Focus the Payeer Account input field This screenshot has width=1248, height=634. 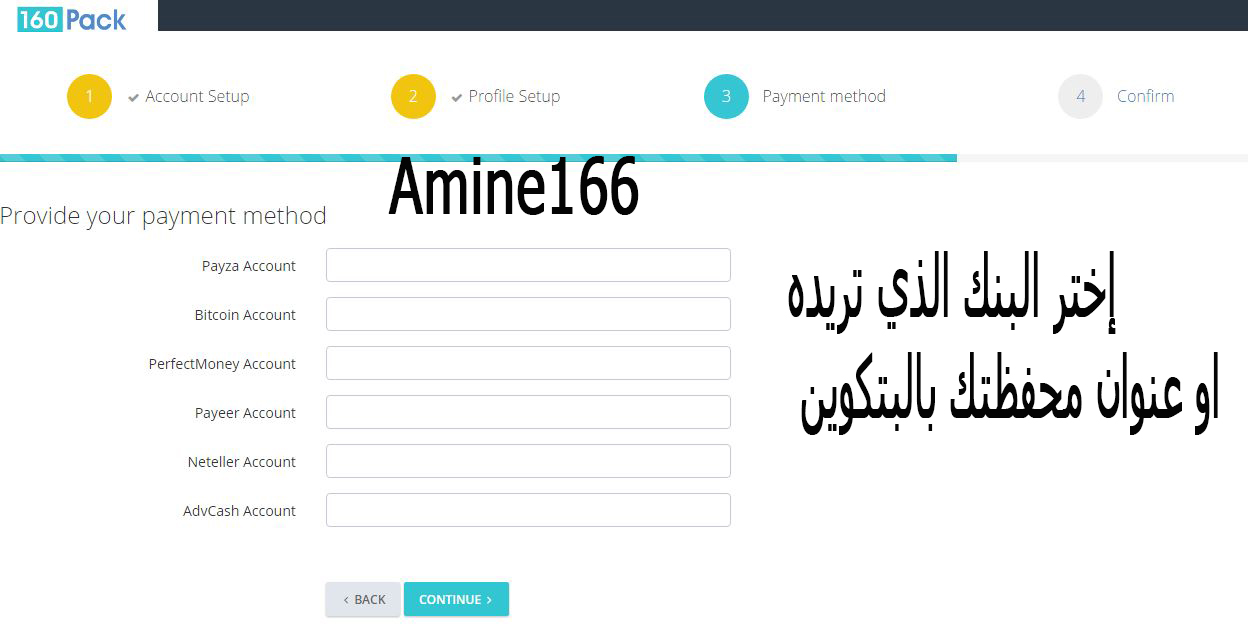pyautogui.click(x=528, y=412)
